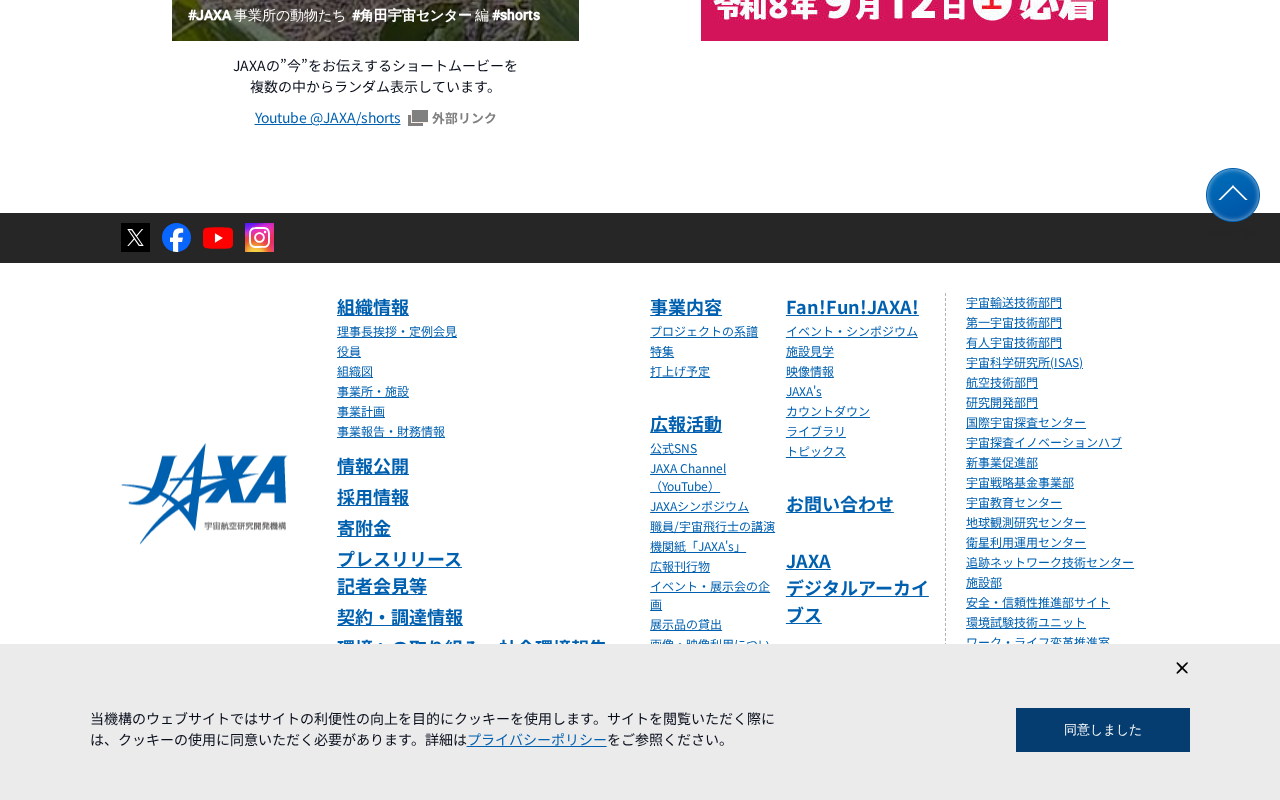1280x800 pixels.
Task: Open the Instagram social icon
Action: (x=260, y=238)
